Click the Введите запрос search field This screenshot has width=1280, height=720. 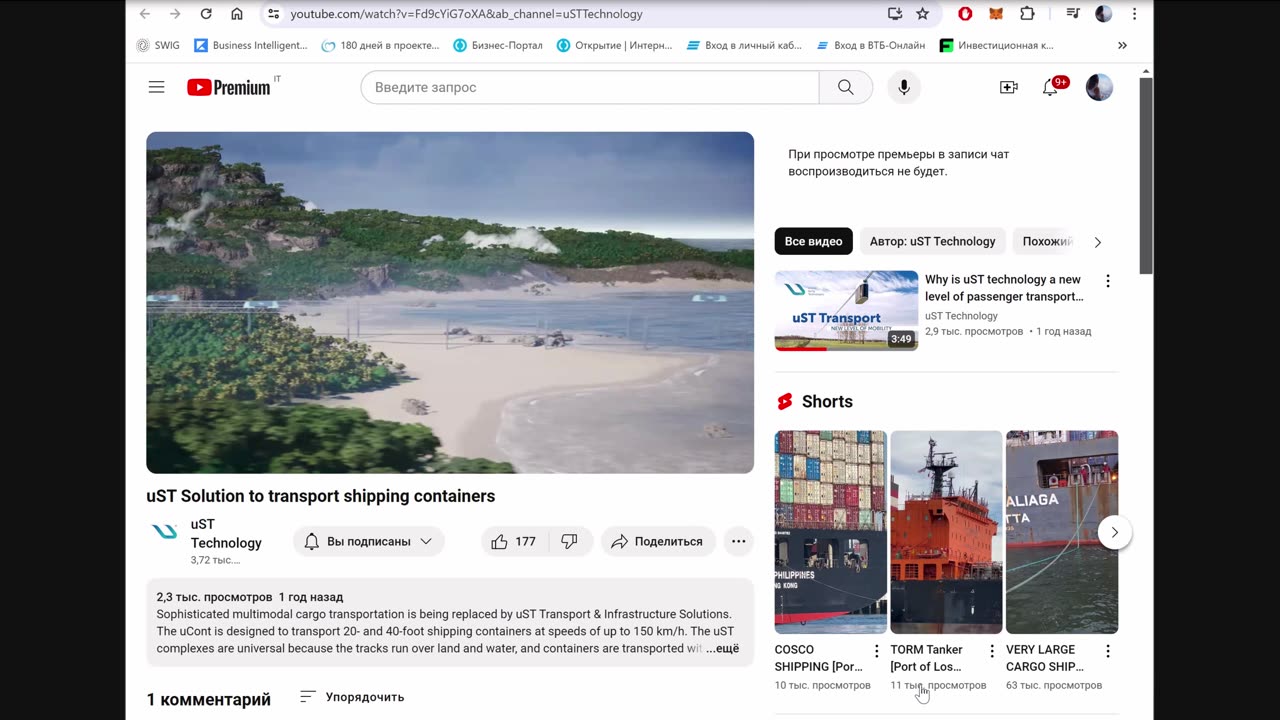(590, 87)
